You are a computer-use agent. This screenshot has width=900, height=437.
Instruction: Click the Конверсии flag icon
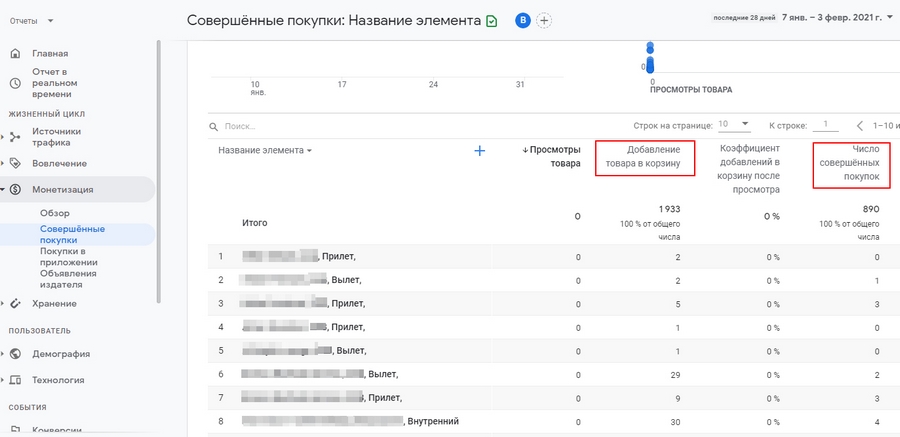coord(15,430)
